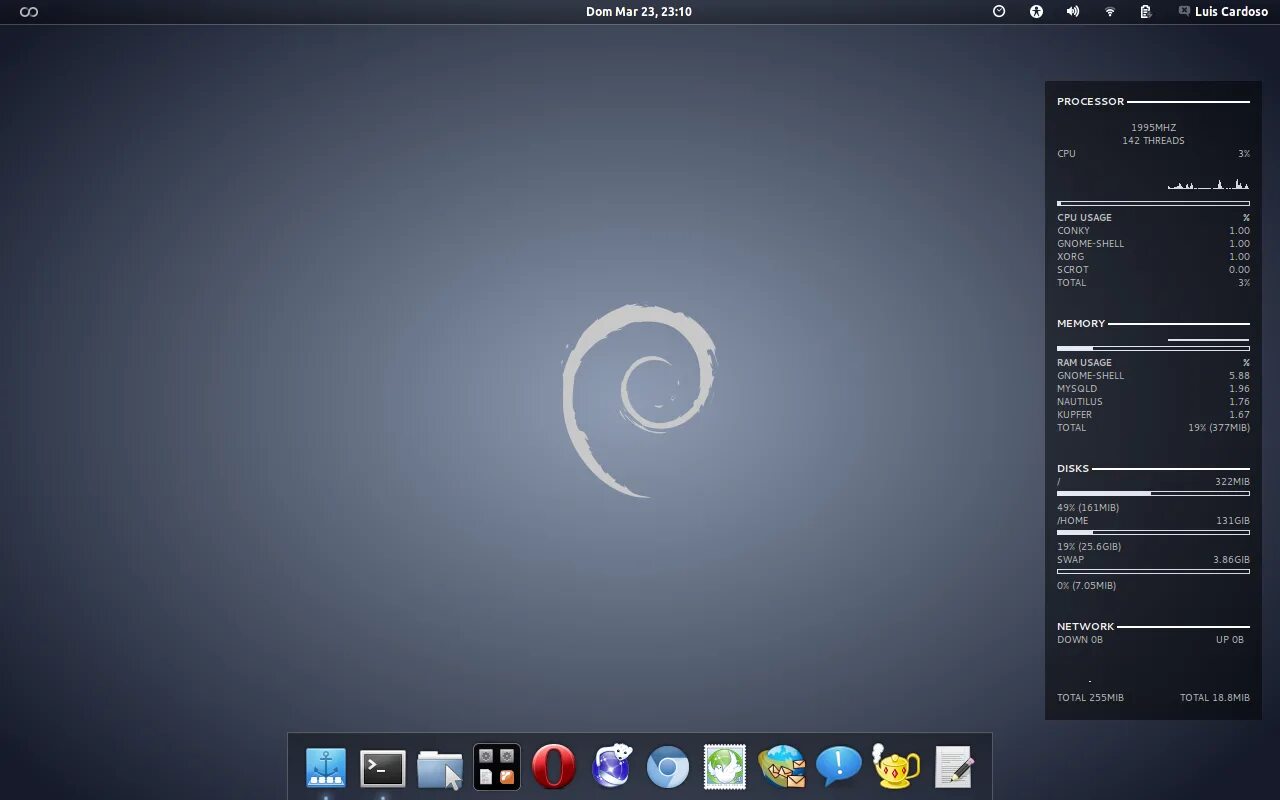The width and height of the screenshot is (1280, 800).
Task: Launch the Opera browser
Action: pos(554,767)
